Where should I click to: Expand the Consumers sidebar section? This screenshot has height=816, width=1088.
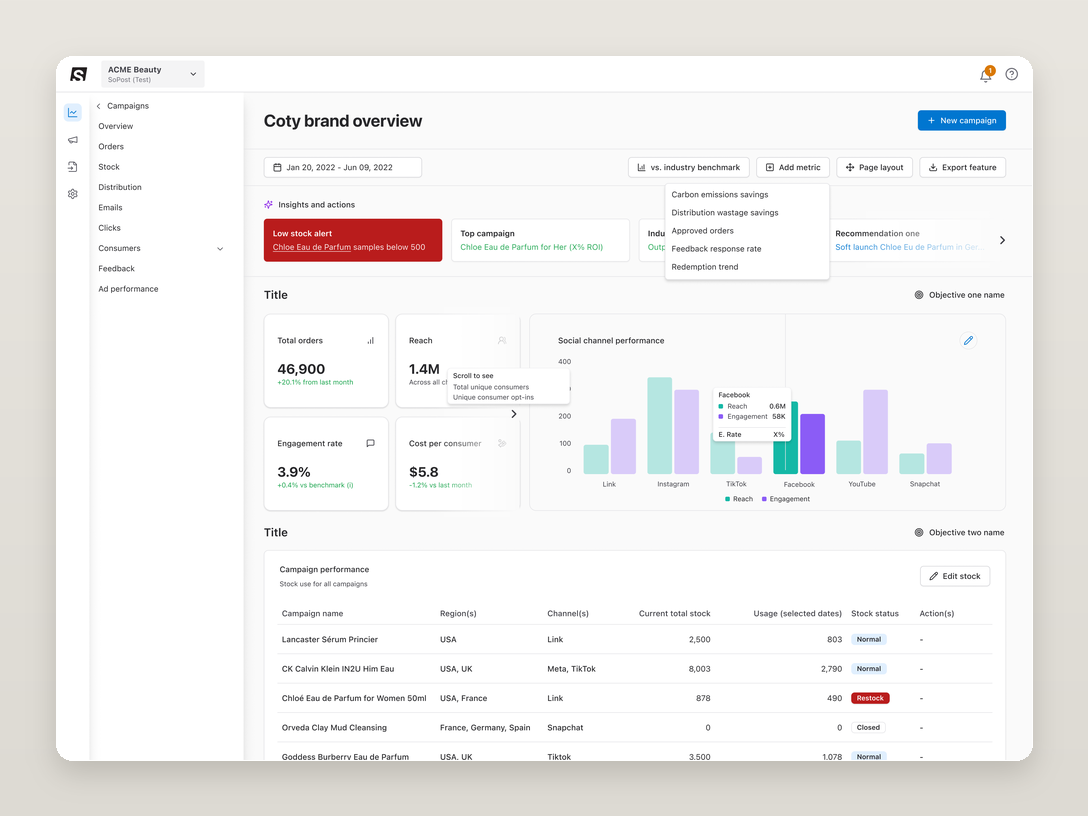(x=220, y=248)
